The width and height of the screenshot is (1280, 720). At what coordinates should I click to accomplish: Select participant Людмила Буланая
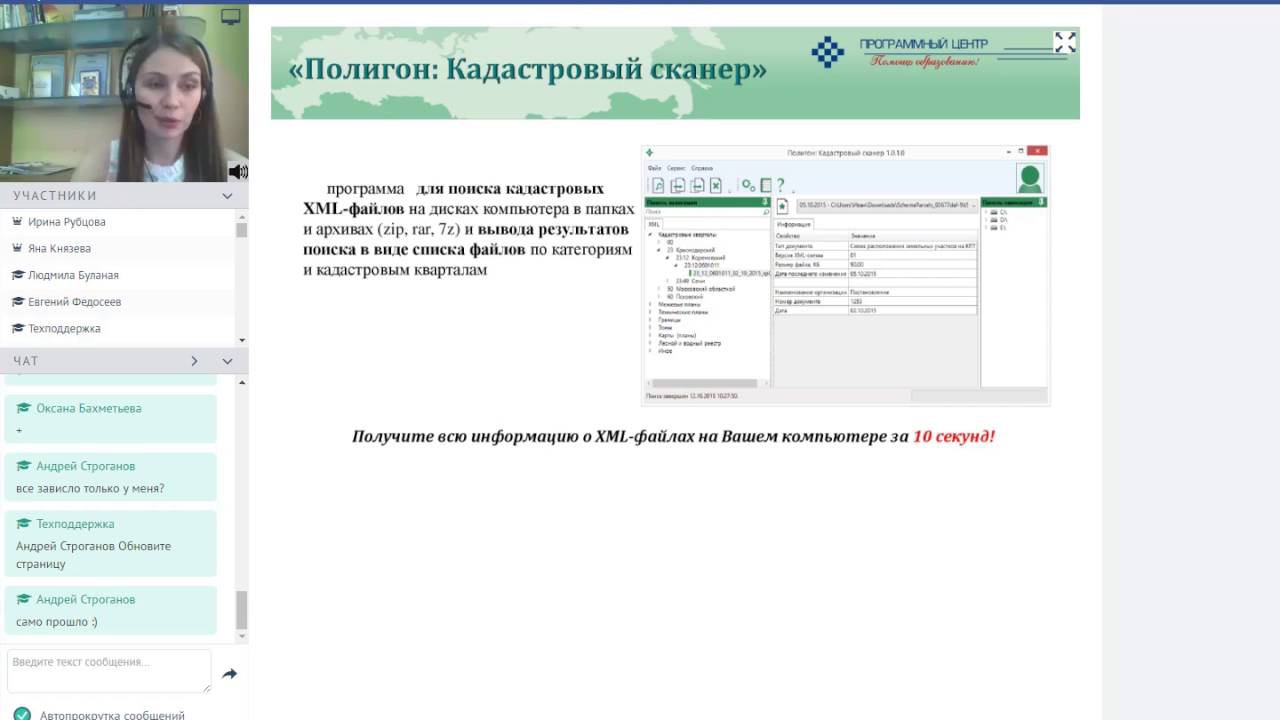[73, 275]
